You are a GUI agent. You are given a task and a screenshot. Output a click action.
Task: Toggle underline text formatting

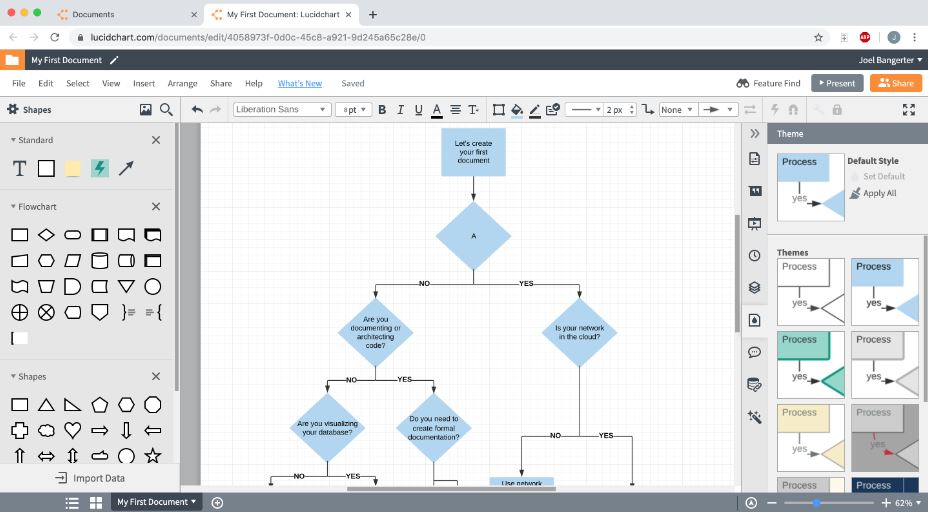click(x=418, y=110)
